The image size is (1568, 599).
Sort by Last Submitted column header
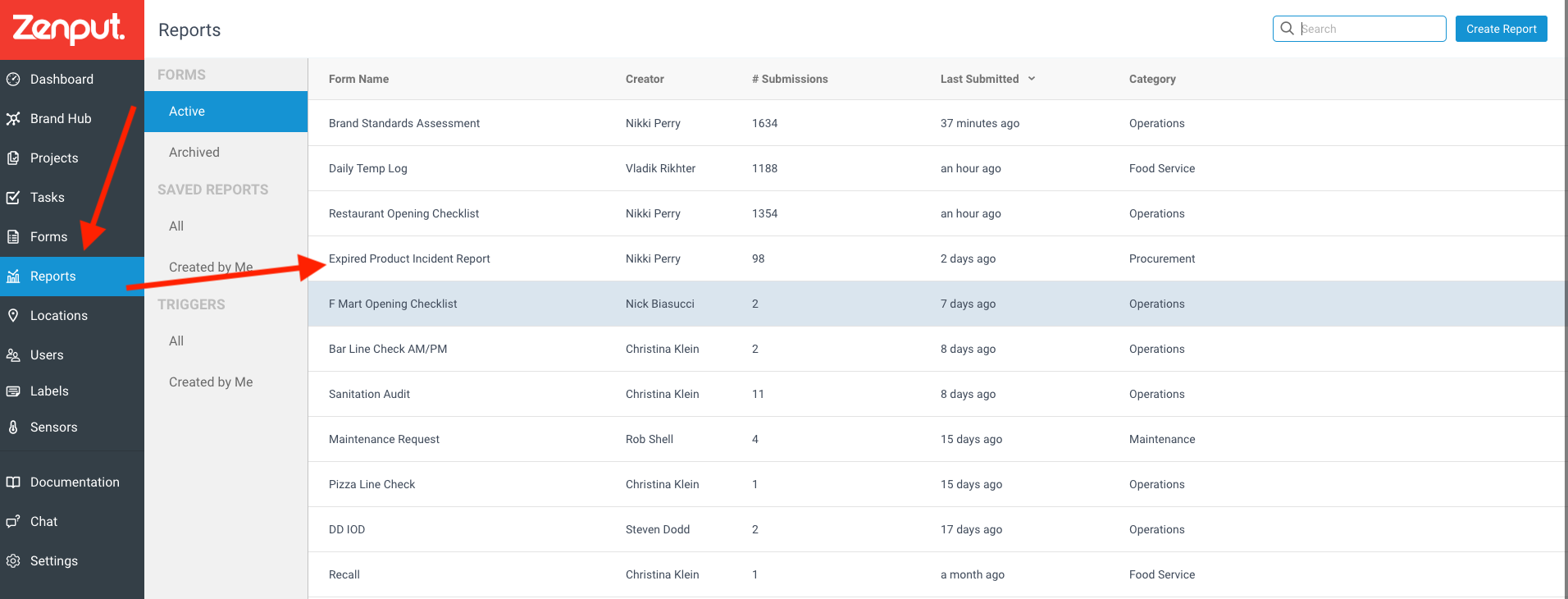(x=979, y=80)
